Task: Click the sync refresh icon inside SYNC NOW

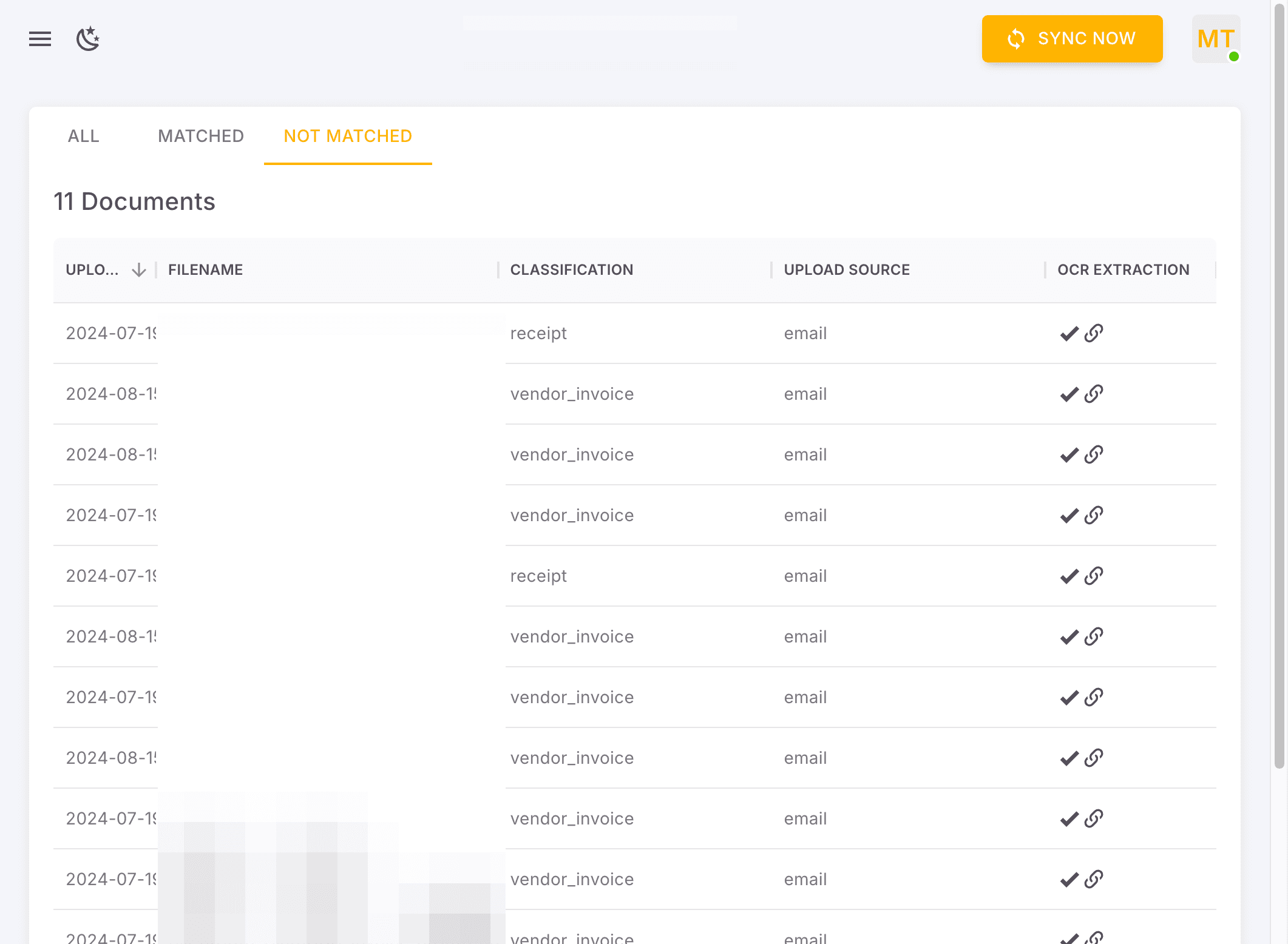Action: pos(1015,38)
